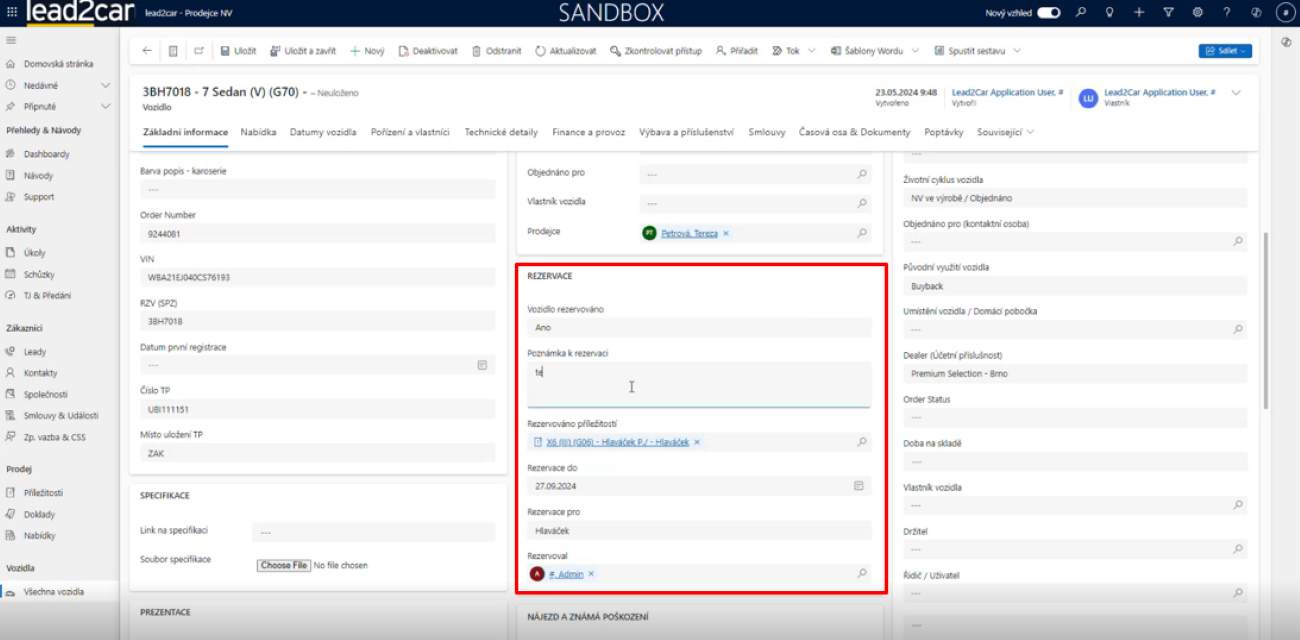This screenshot has width=1300, height=640.
Task: Open the app launcher waffle icon
Action: (11, 13)
